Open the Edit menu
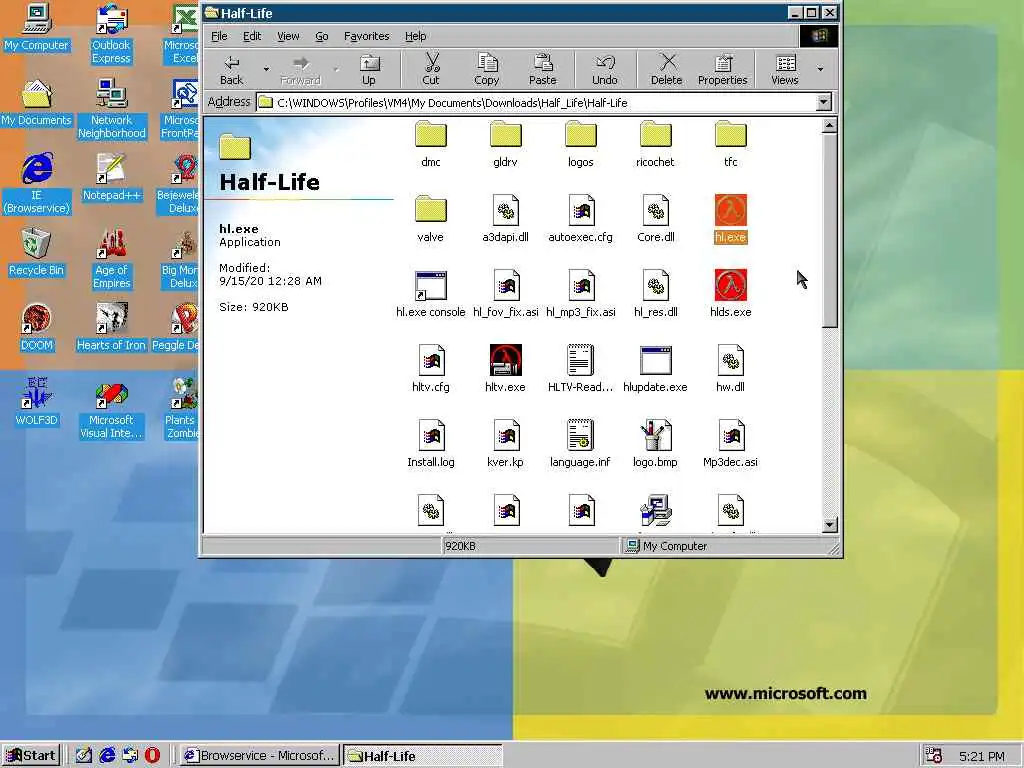Image resolution: width=1024 pixels, height=768 pixels. 252,36
